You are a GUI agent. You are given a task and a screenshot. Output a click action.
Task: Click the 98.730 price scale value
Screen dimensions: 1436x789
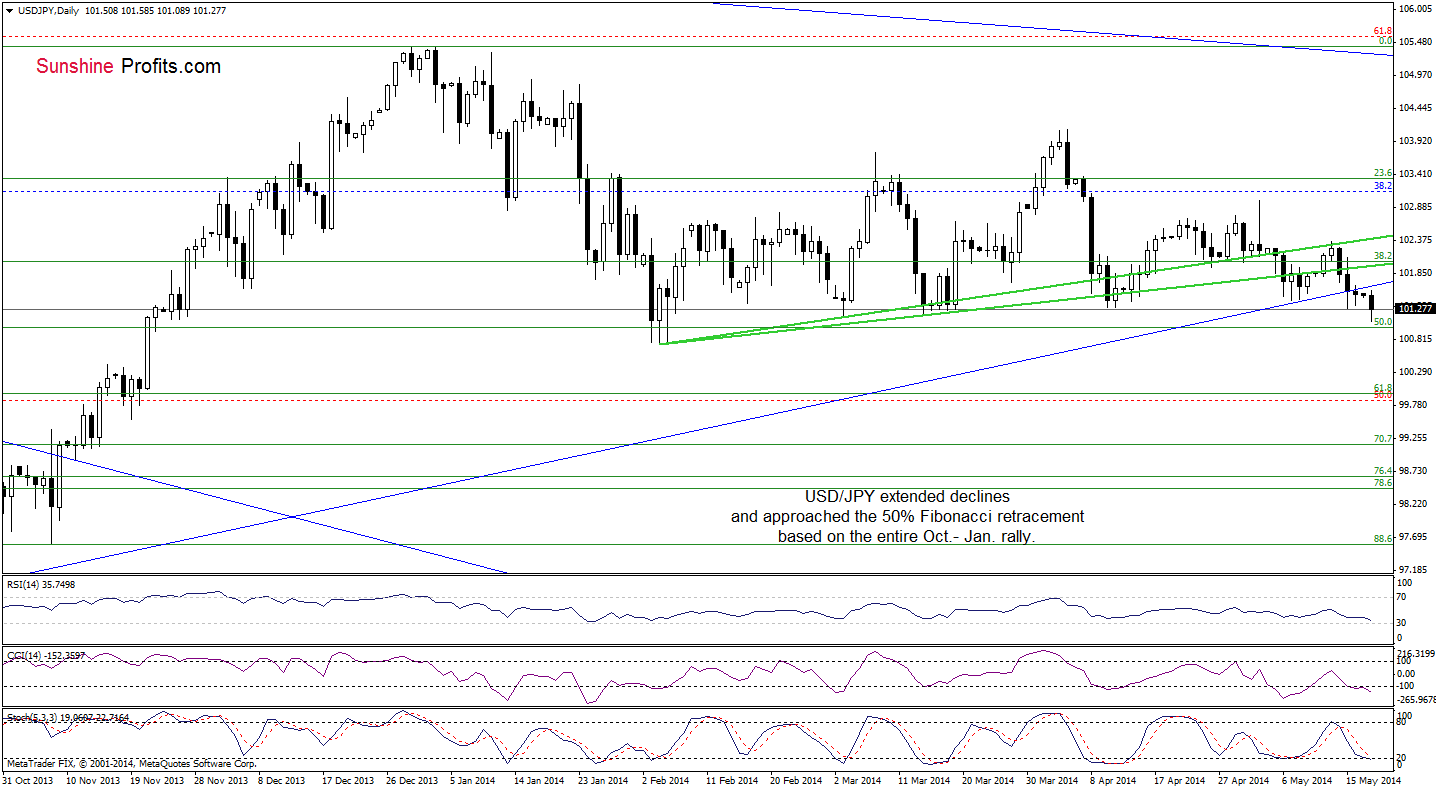click(x=1414, y=471)
